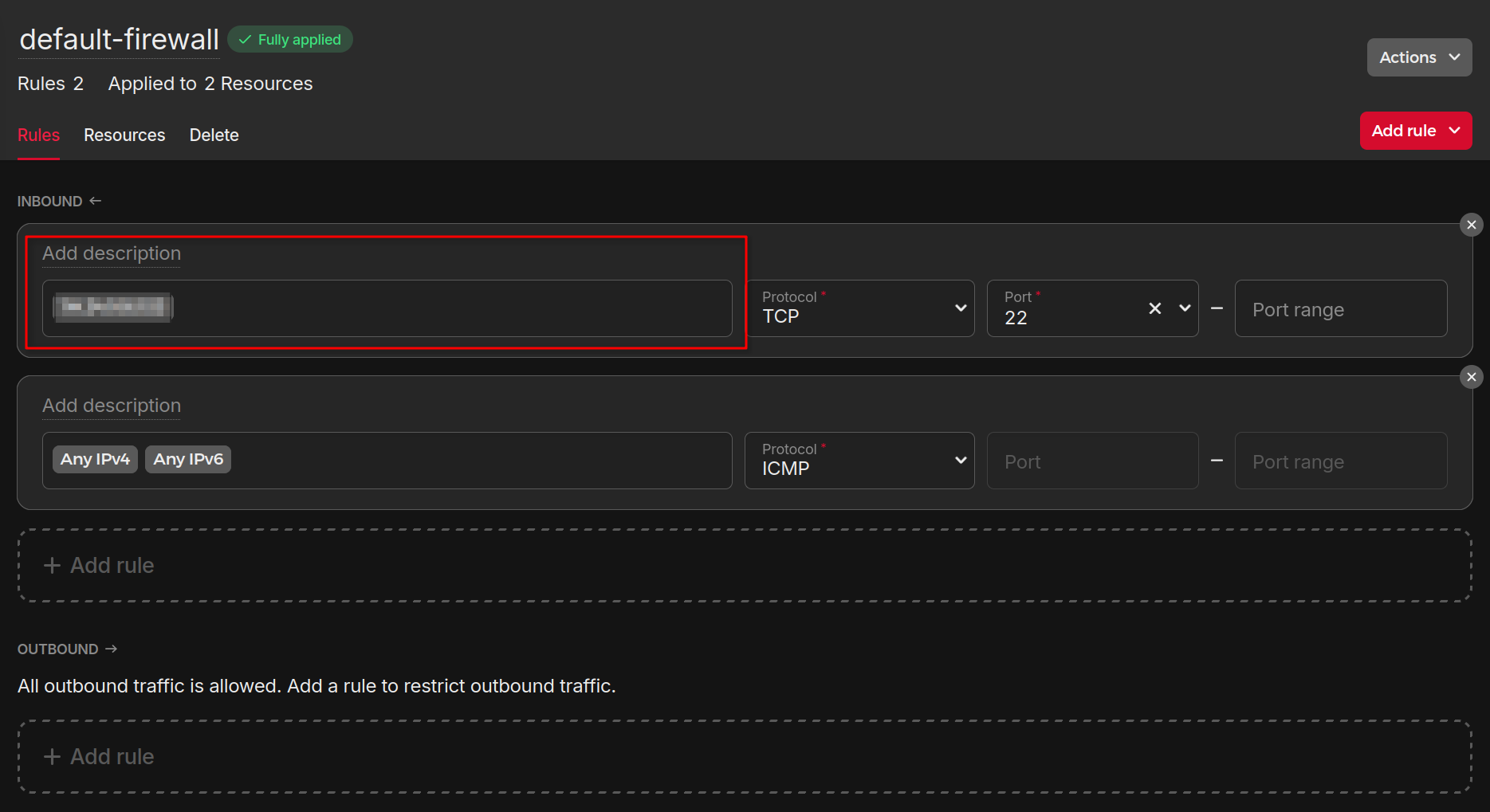The image size is (1490, 812).
Task: Edit description of the ICMP rule
Action: click(x=112, y=406)
